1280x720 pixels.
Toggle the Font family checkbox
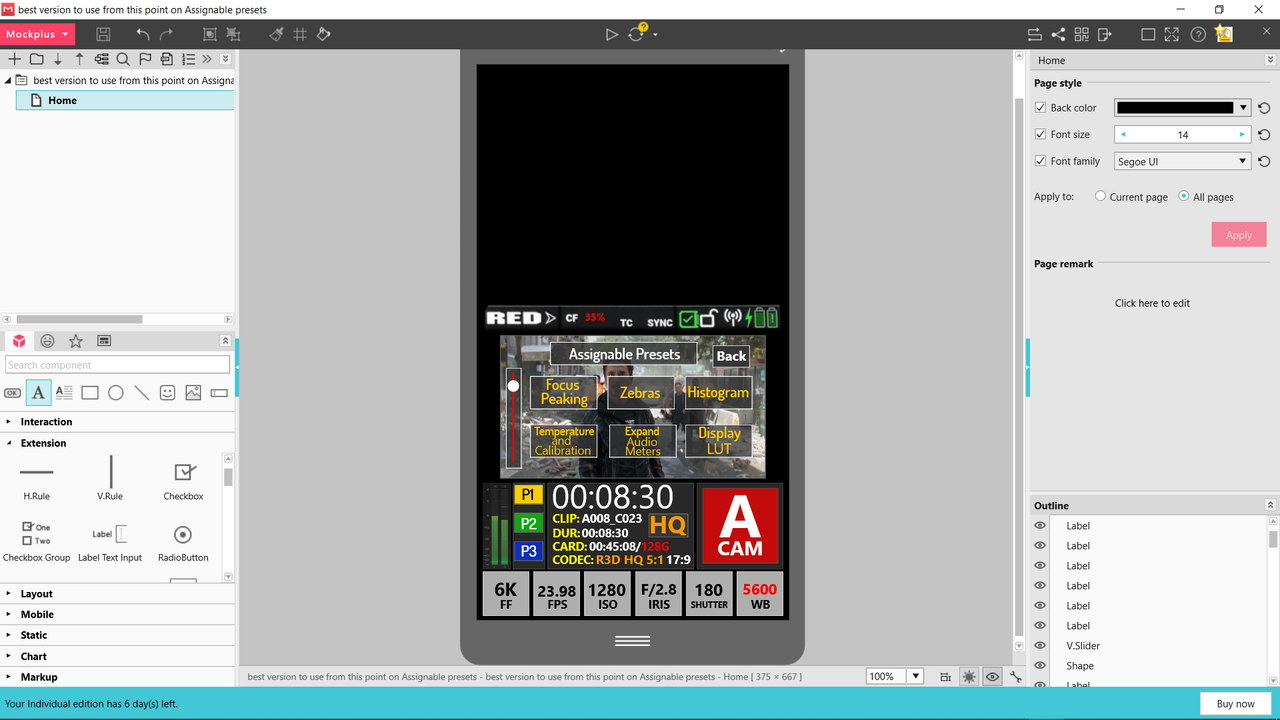(x=1040, y=161)
